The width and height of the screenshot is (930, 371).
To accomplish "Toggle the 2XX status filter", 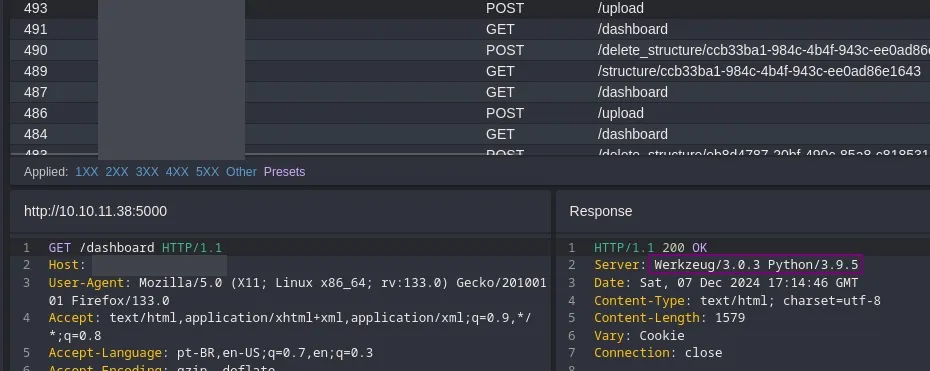I will (117, 172).
